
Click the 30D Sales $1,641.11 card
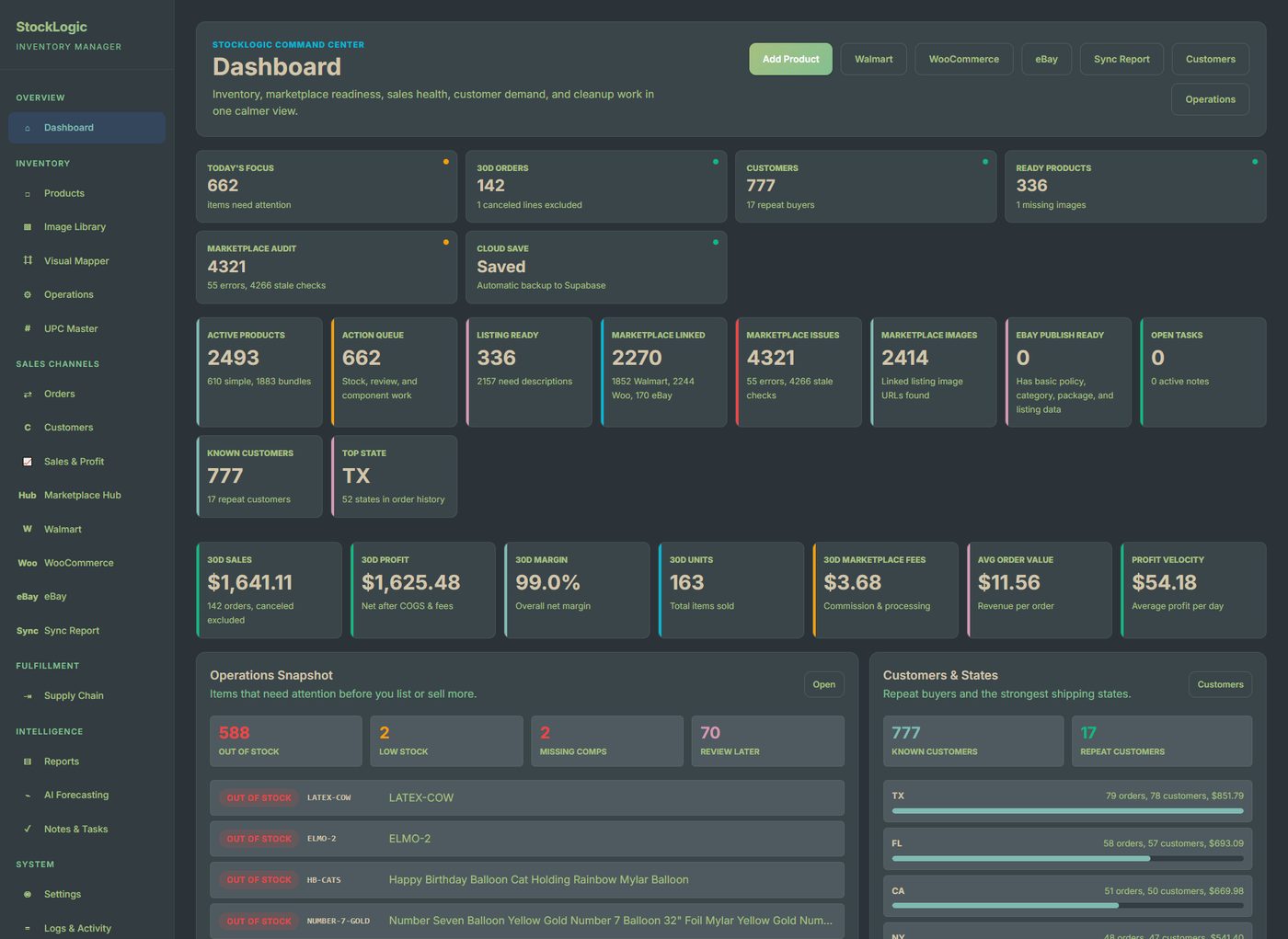pyautogui.click(x=270, y=590)
